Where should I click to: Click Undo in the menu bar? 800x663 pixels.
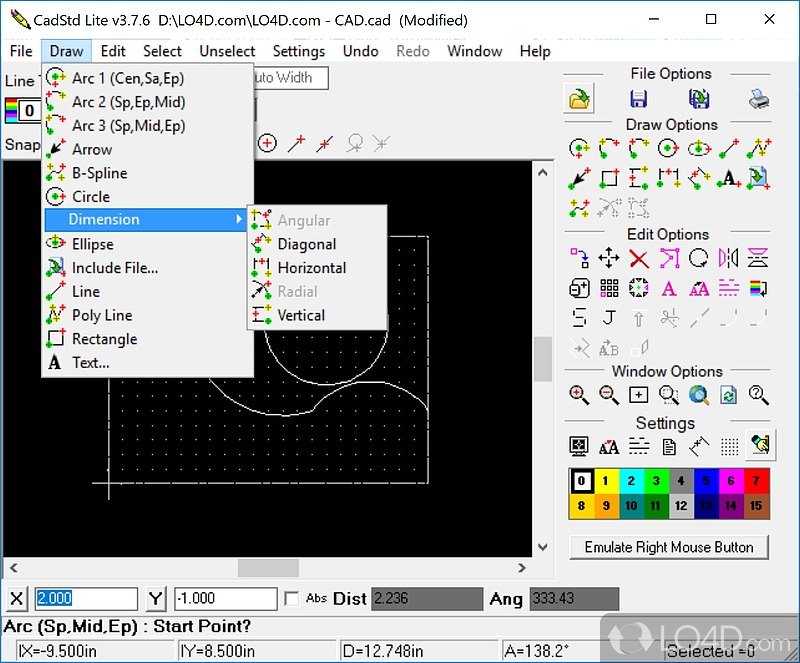tap(361, 51)
